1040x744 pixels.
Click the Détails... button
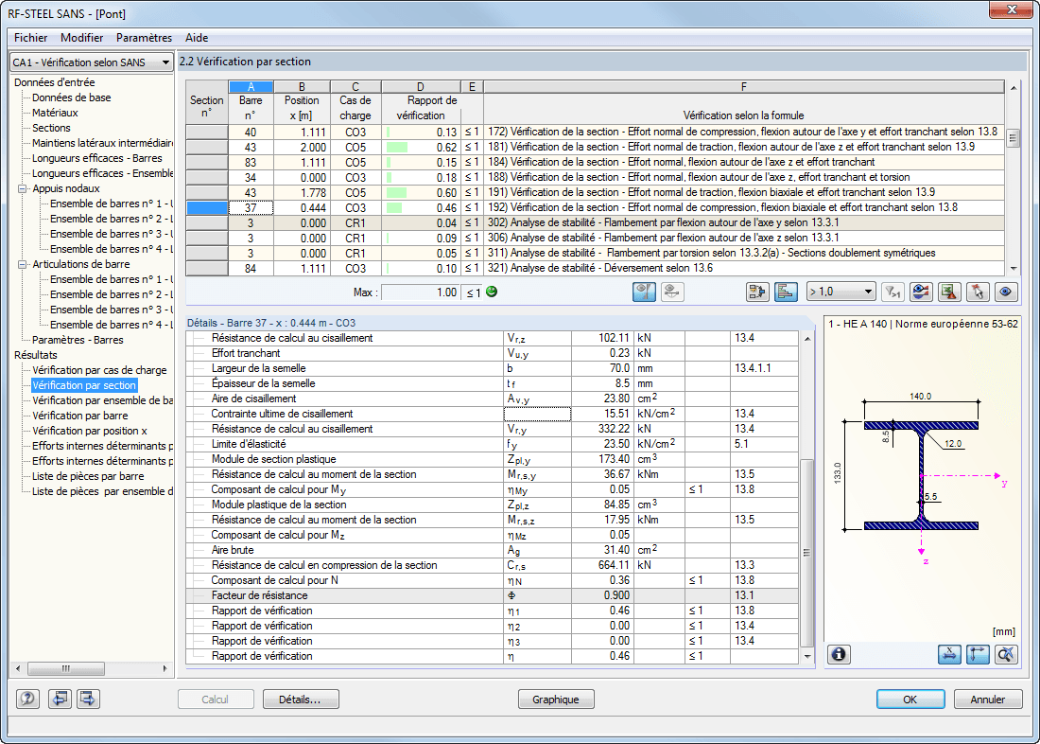pos(300,699)
